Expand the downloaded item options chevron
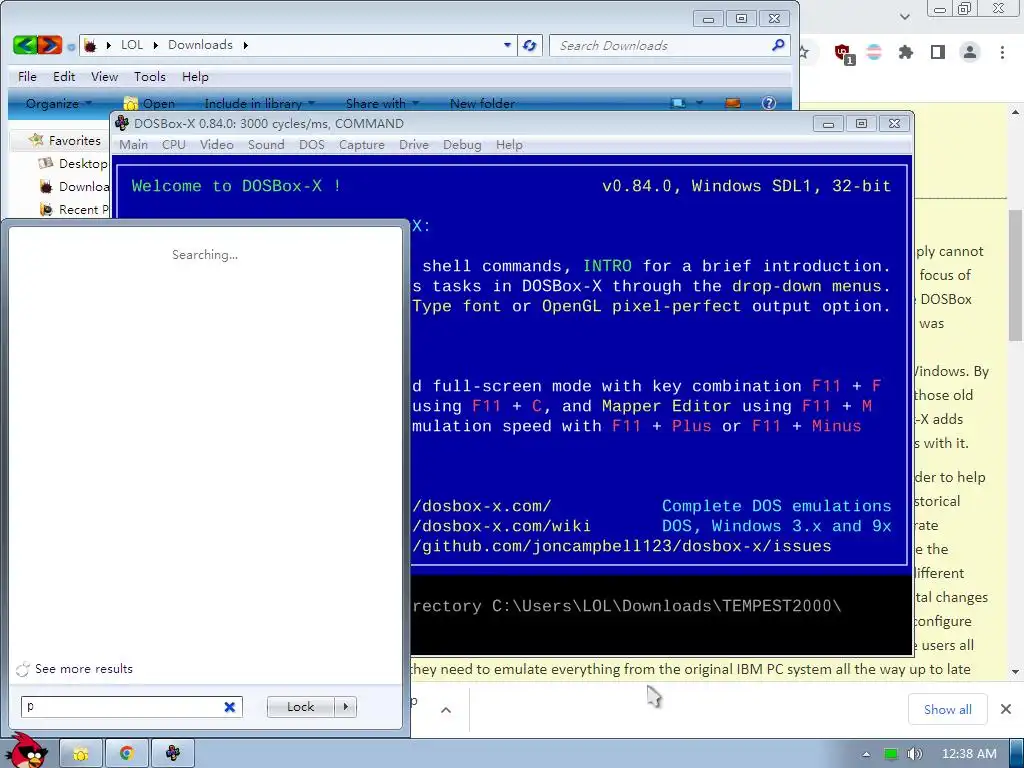Image resolution: width=1024 pixels, height=768 pixels. [446, 710]
